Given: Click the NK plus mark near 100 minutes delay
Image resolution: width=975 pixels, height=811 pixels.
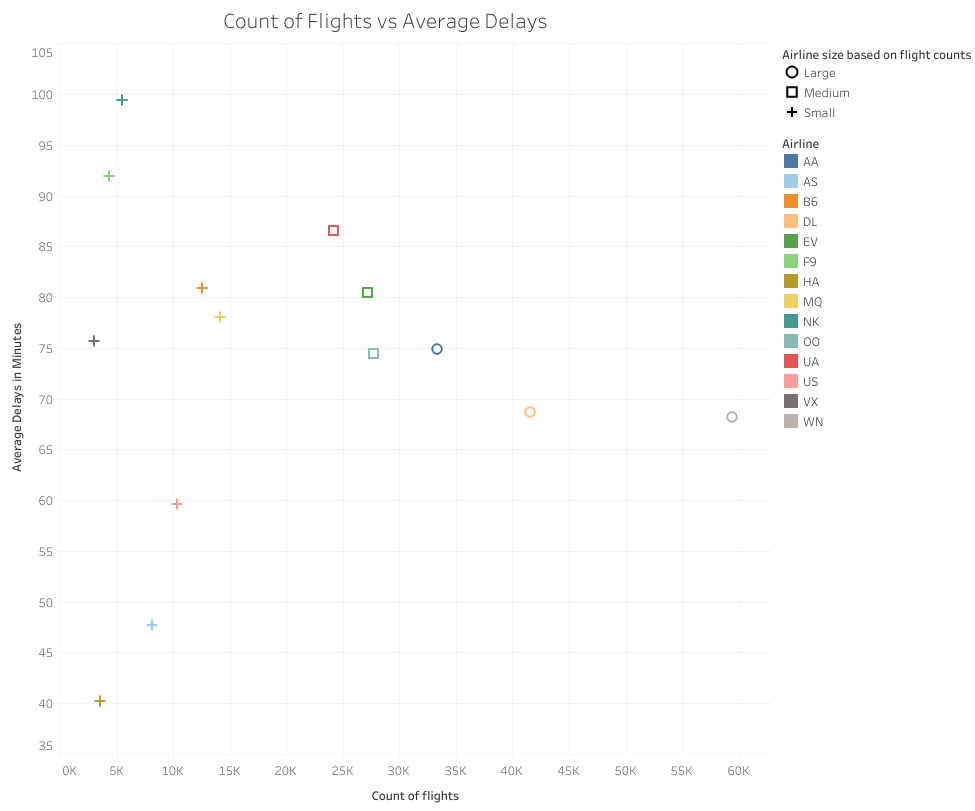Looking at the screenshot, I should (x=121, y=99).
